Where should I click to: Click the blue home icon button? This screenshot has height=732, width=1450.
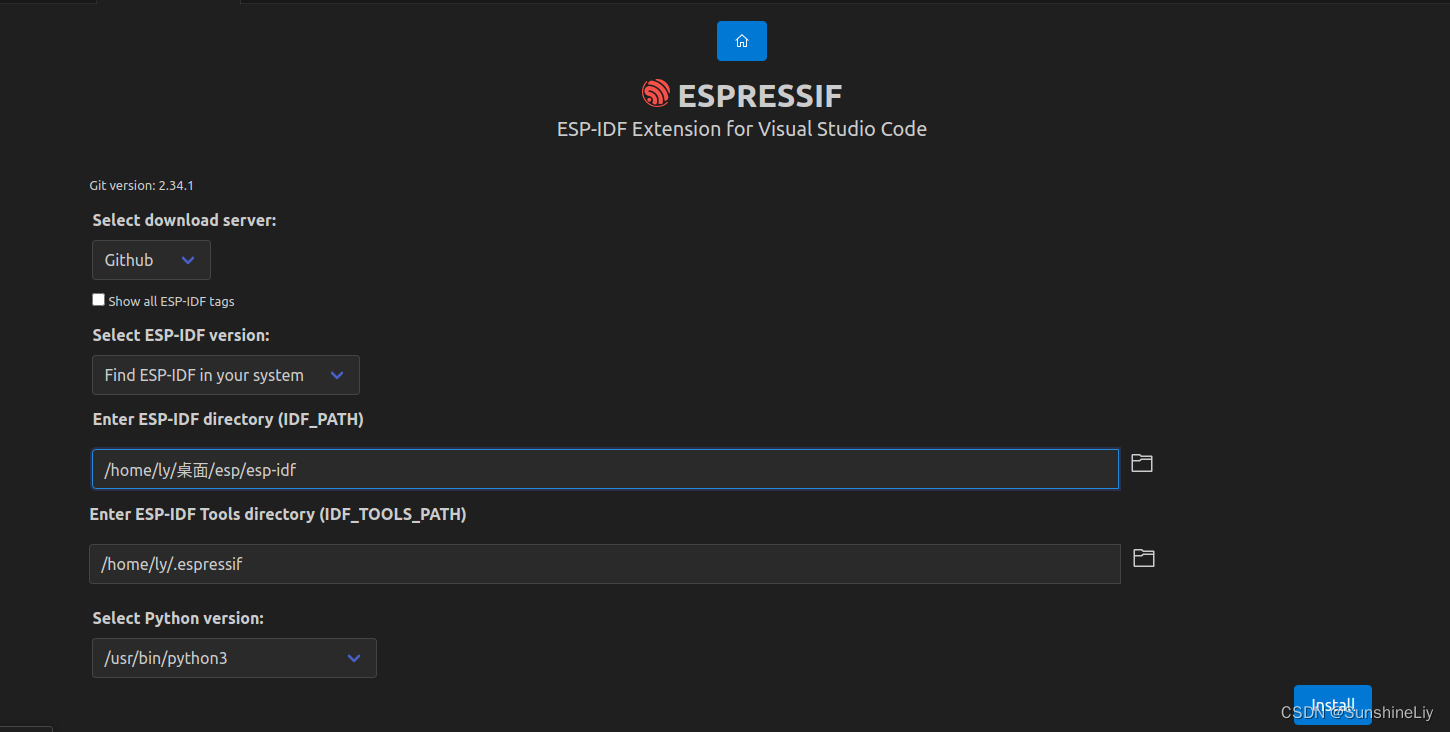click(x=741, y=41)
